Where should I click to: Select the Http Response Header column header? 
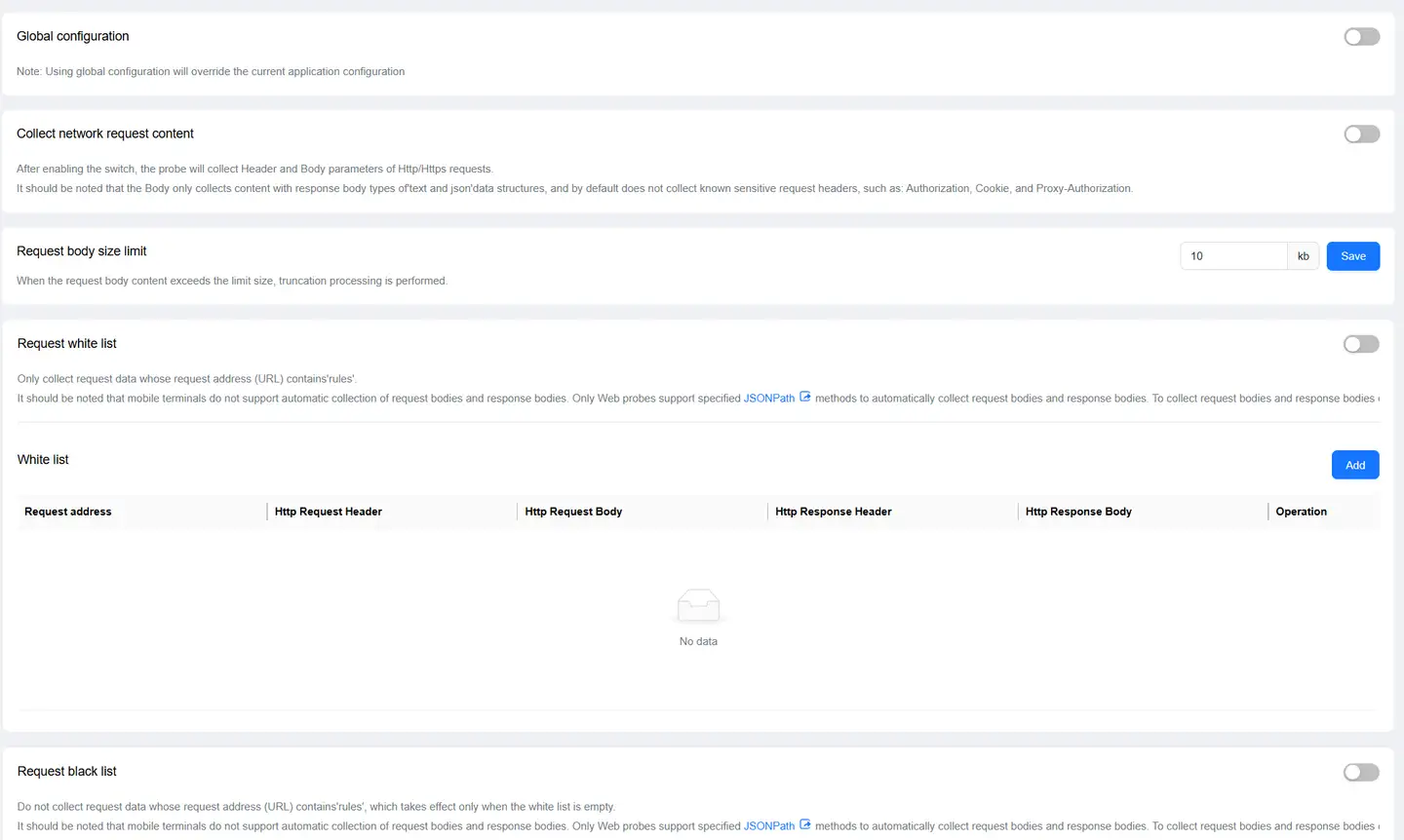(x=833, y=512)
